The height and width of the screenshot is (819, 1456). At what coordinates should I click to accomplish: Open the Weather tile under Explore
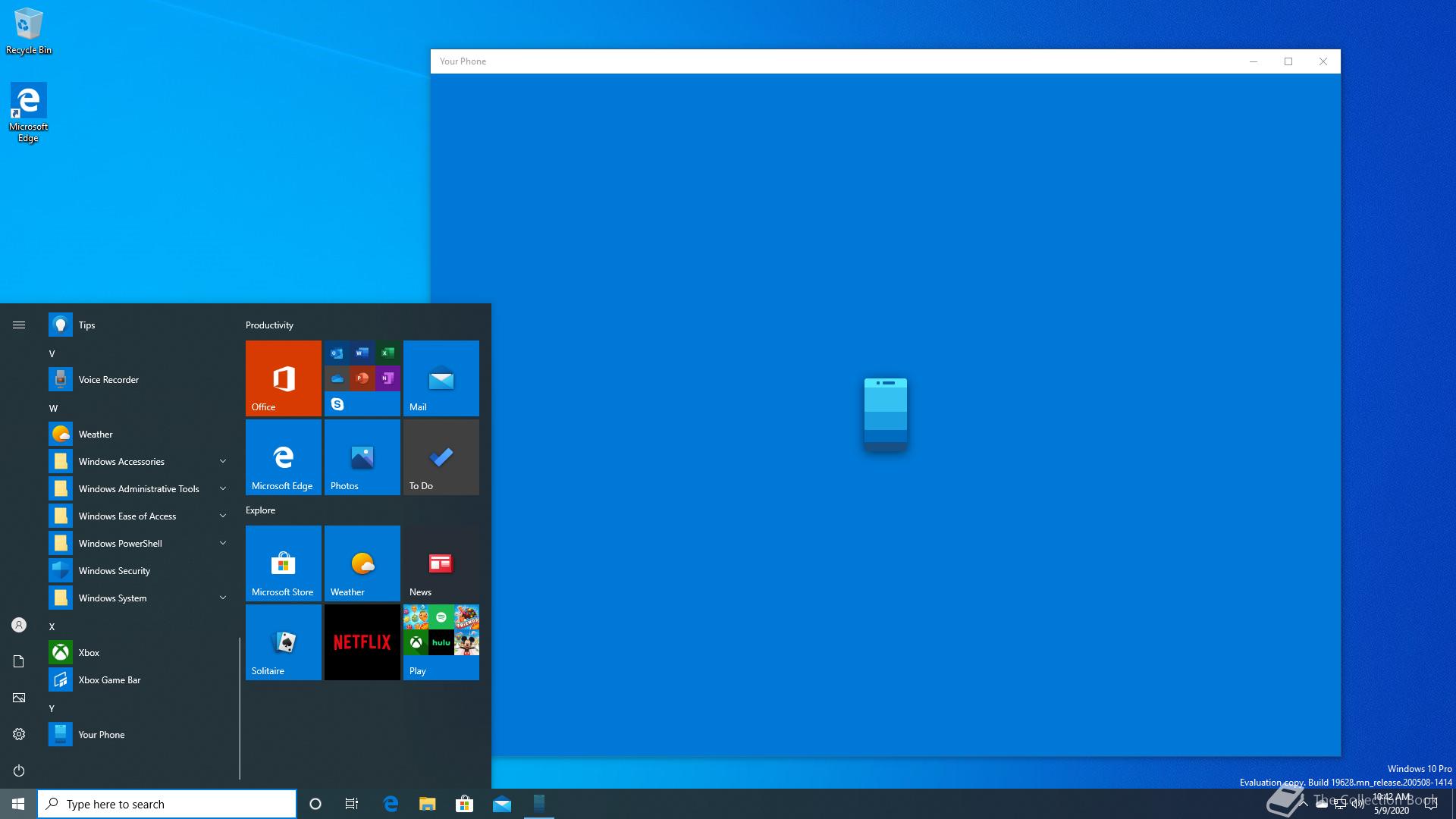click(362, 563)
